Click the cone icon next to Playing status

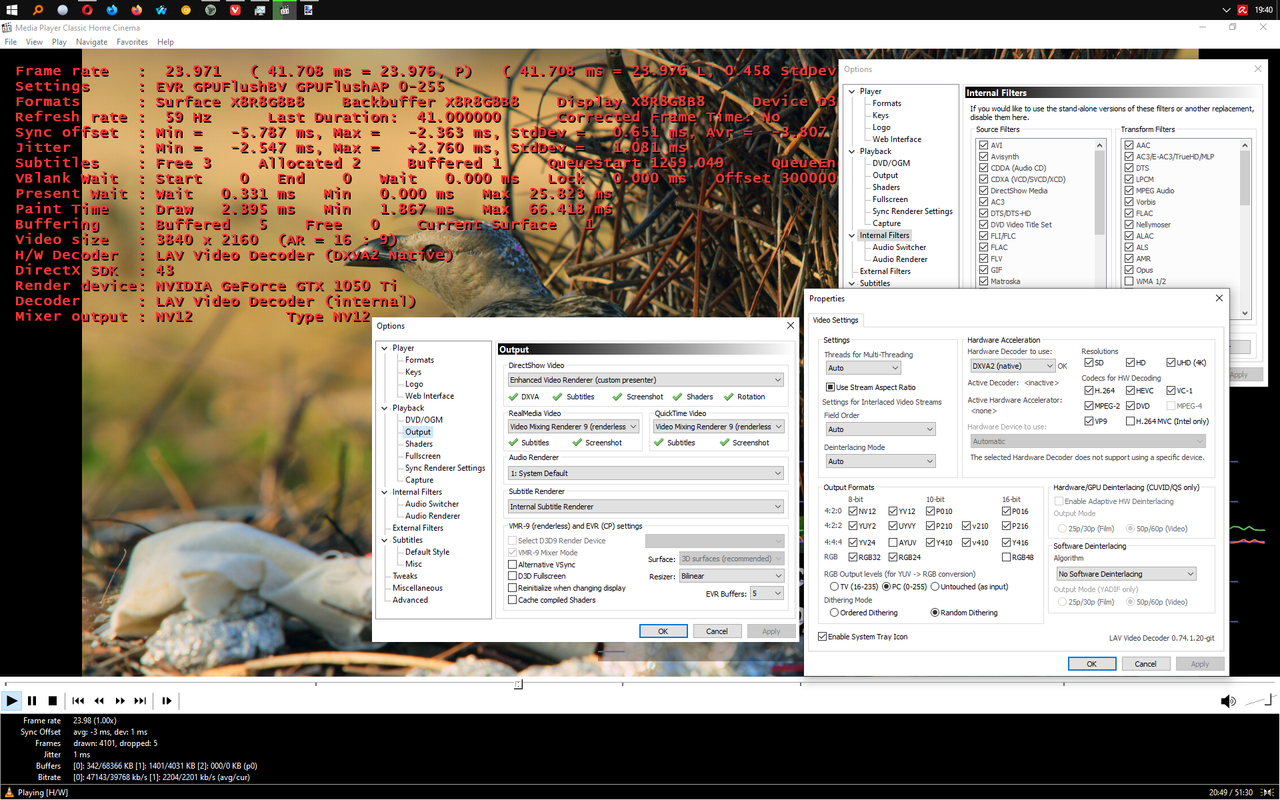(x=8, y=792)
